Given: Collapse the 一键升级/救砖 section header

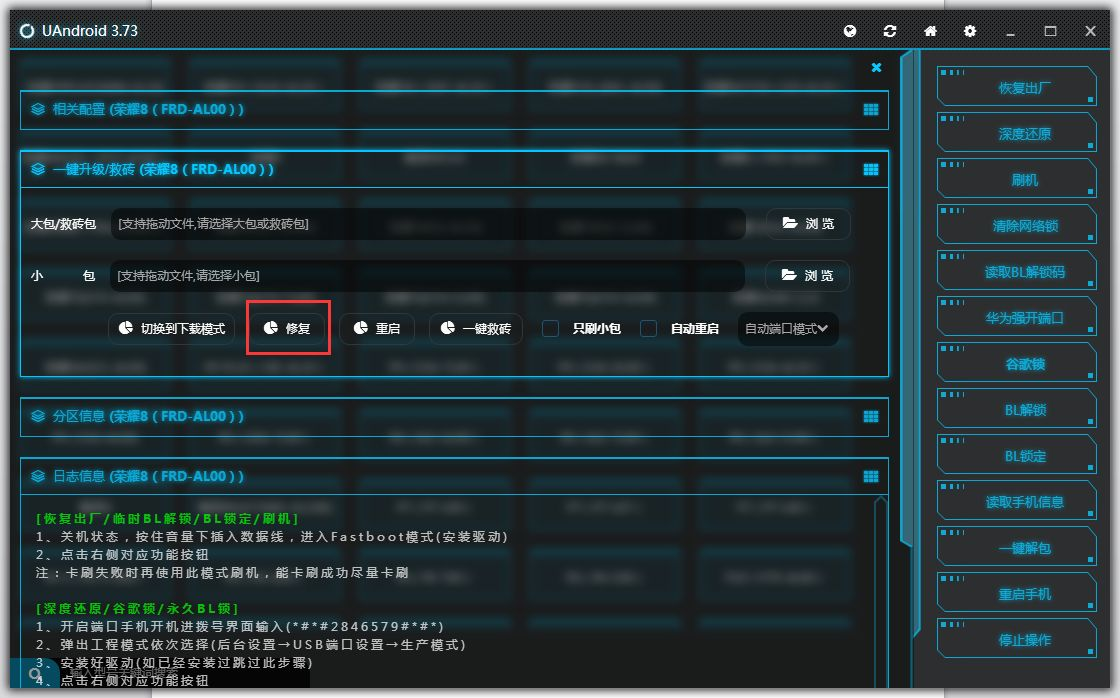Looking at the screenshot, I should [x=454, y=169].
